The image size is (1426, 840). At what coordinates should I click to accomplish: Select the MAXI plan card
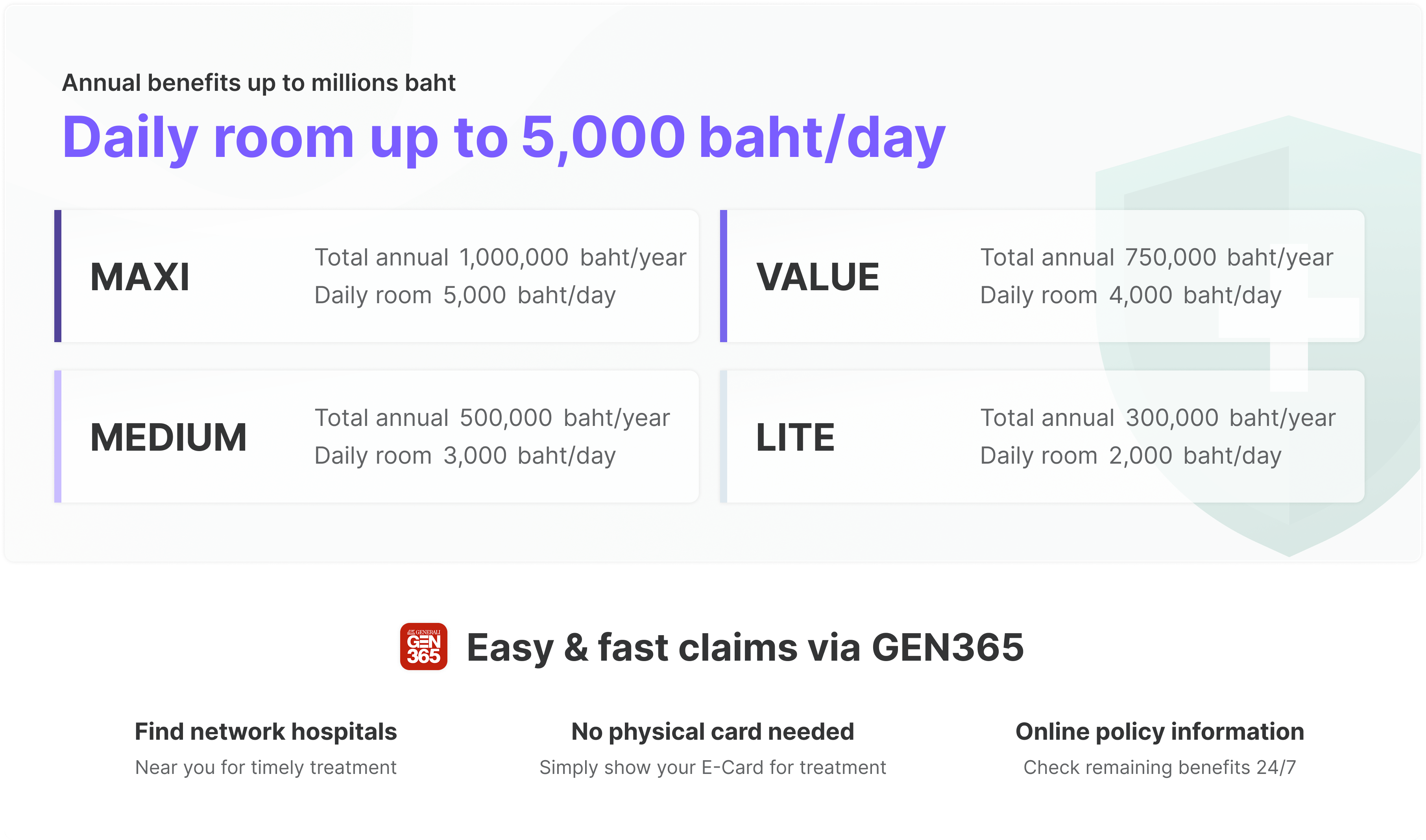pyautogui.click(x=377, y=276)
